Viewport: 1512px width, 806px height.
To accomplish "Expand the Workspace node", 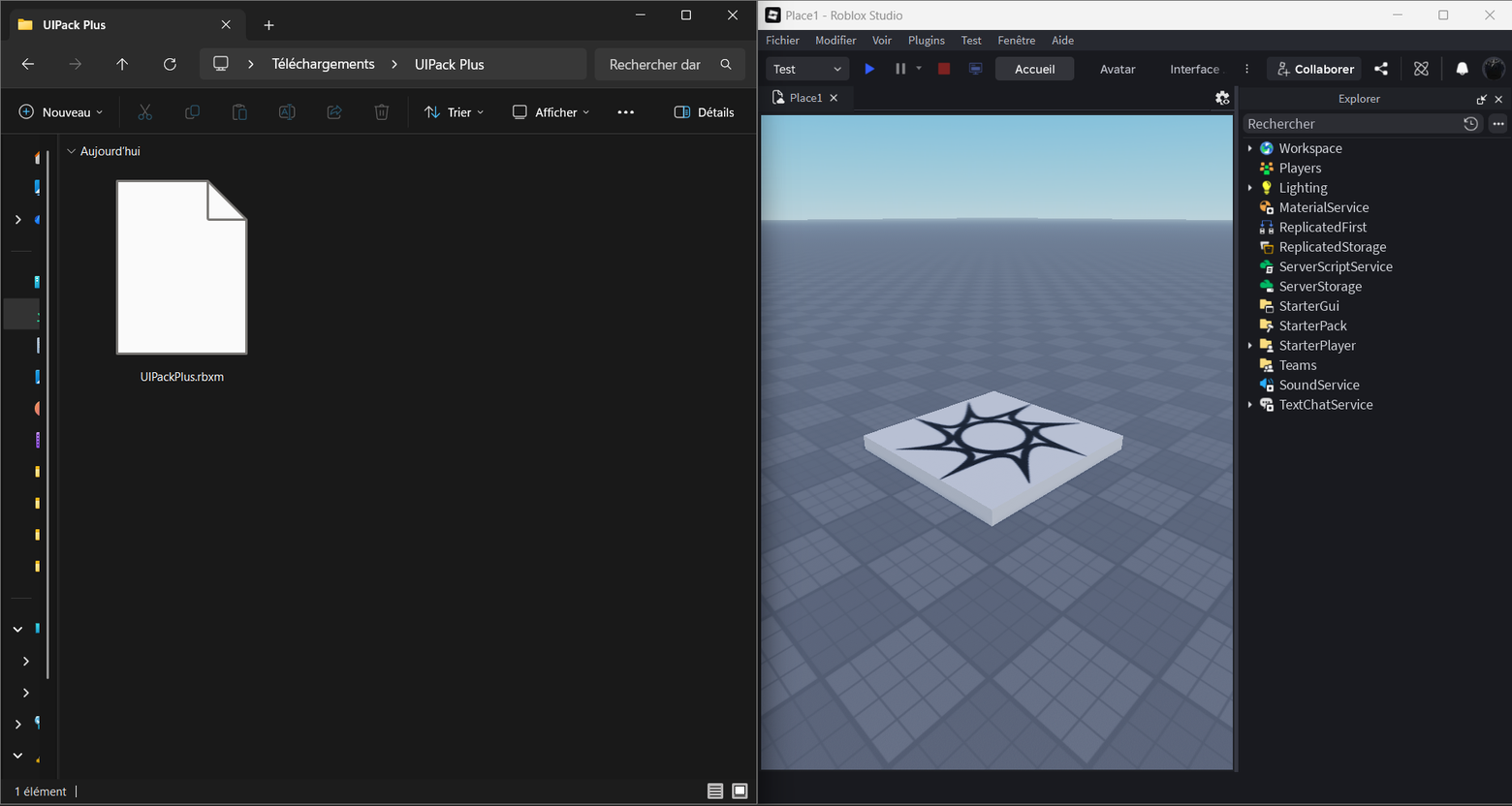I will point(1249,148).
